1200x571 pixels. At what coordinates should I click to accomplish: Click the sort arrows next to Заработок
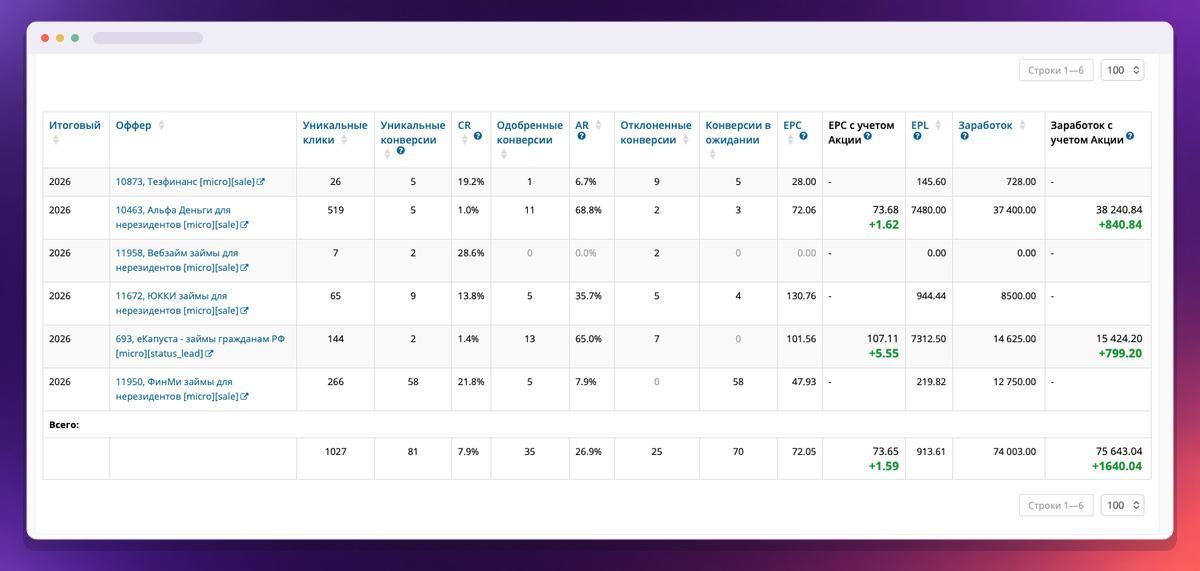[x=1021, y=125]
